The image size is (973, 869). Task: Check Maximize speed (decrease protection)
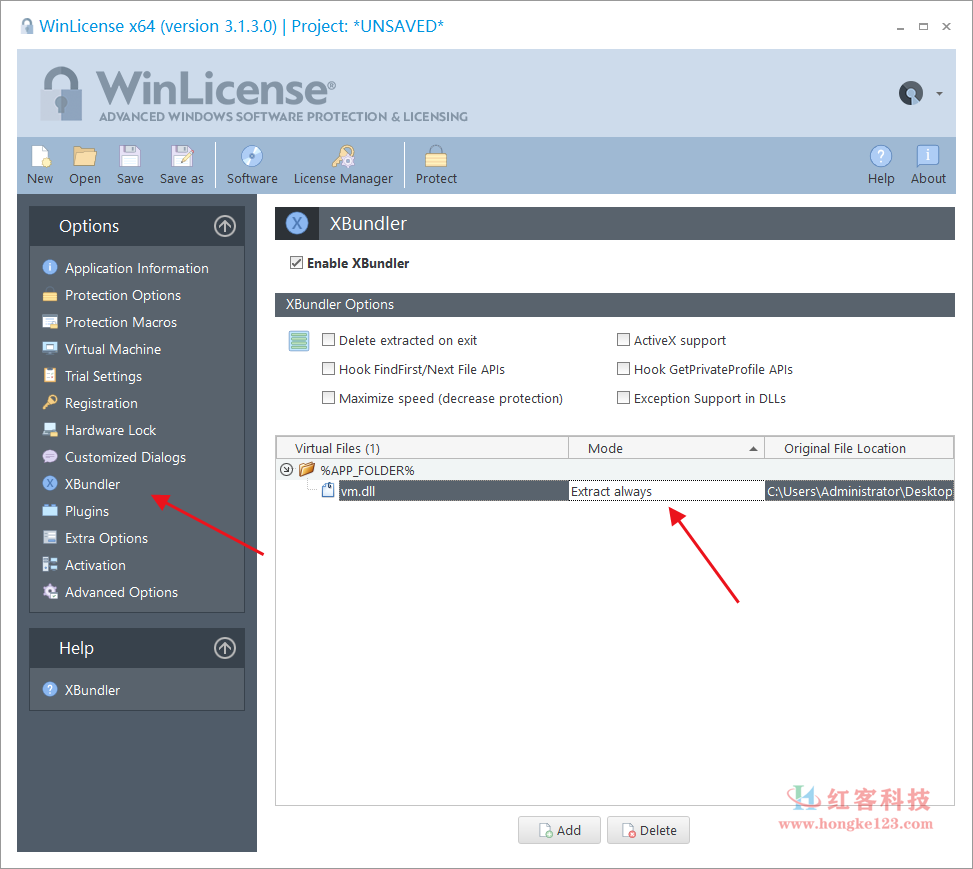pos(328,397)
